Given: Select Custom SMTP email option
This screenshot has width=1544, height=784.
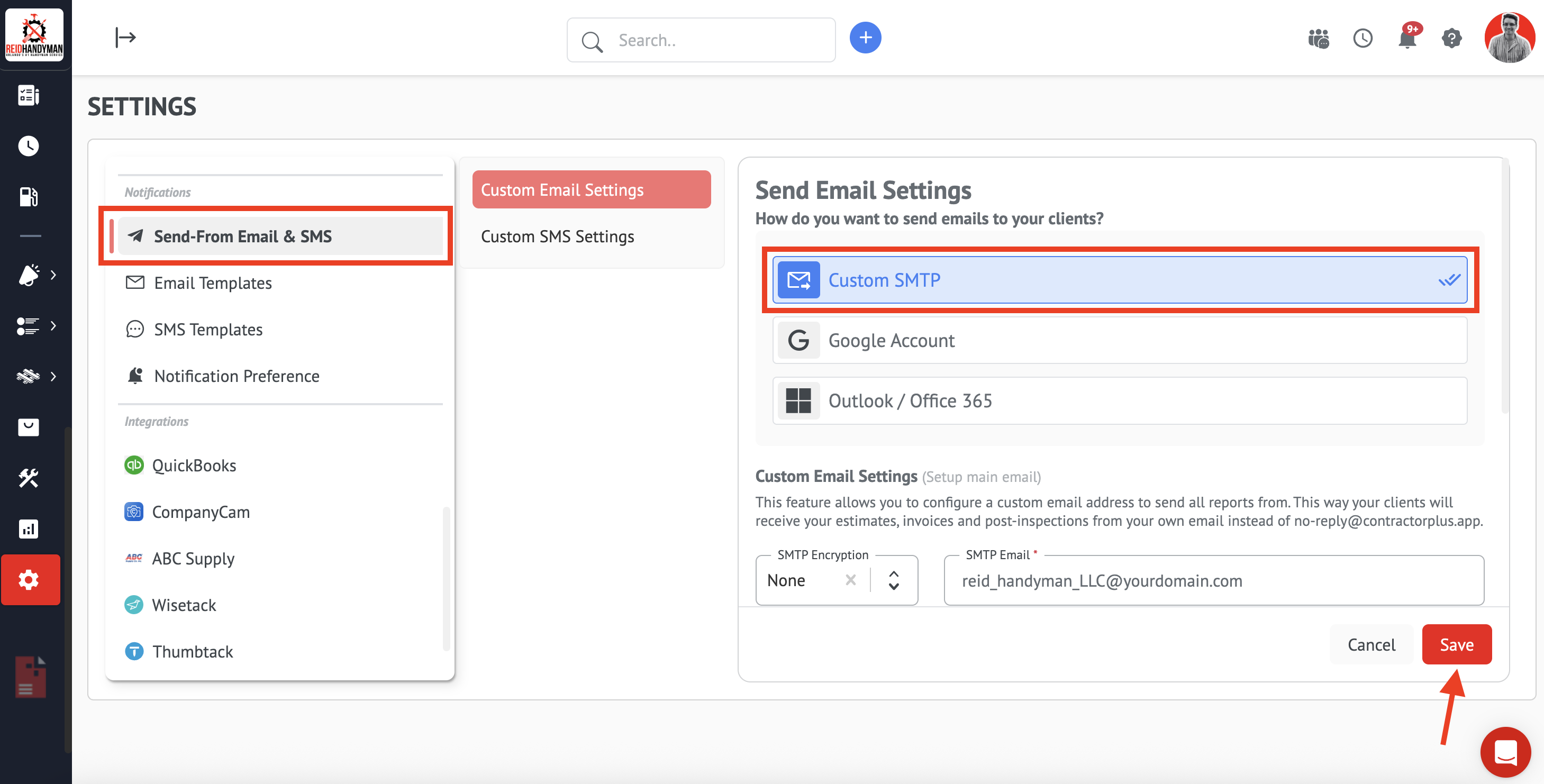Looking at the screenshot, I should (1119, 280).
